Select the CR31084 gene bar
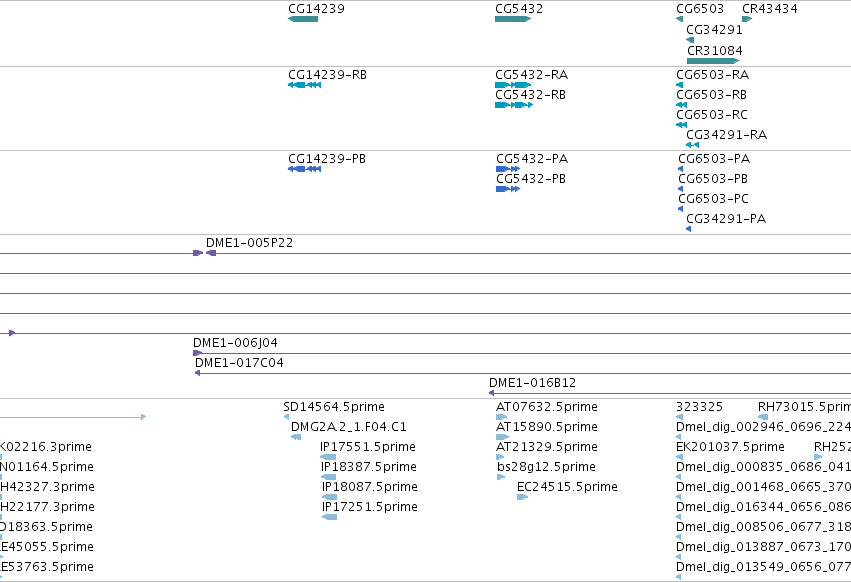 click(x=713, y=61)
